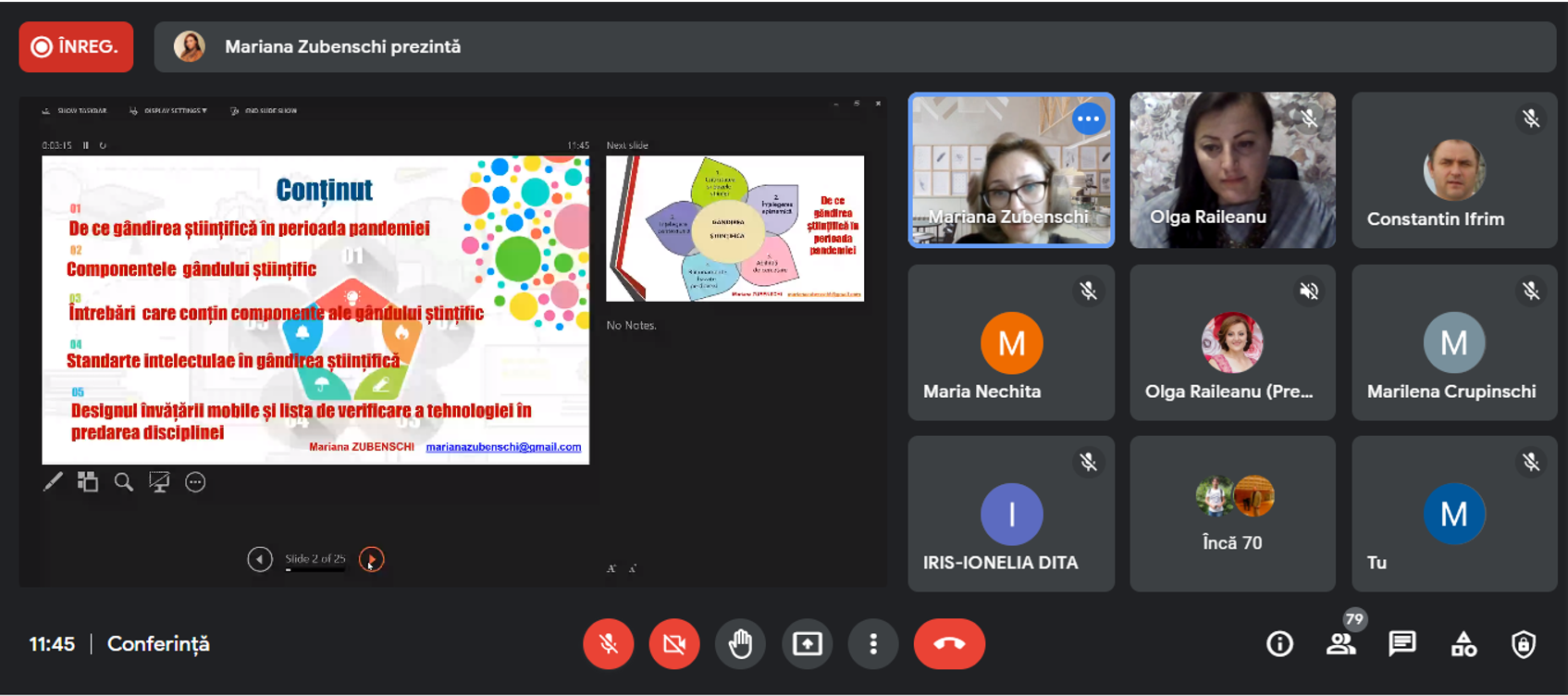Viewport: 1568px width, 696px height.
Task: Open the more options three-dot menu
Action: pos(873,644)
